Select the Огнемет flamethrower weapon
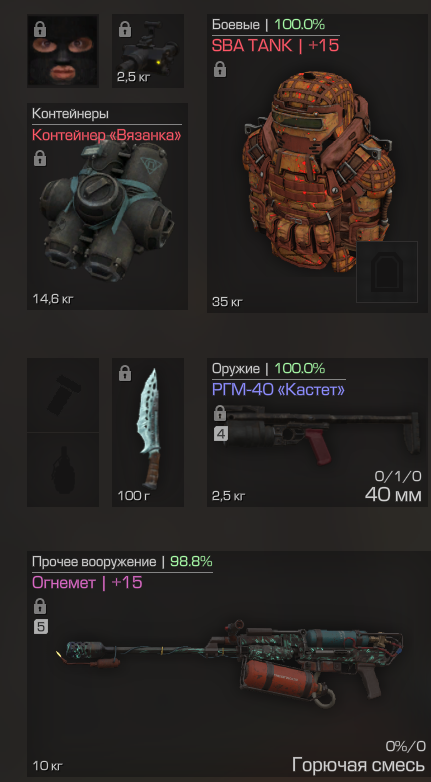This screenshot has width=431, height=782. (228, 663)
